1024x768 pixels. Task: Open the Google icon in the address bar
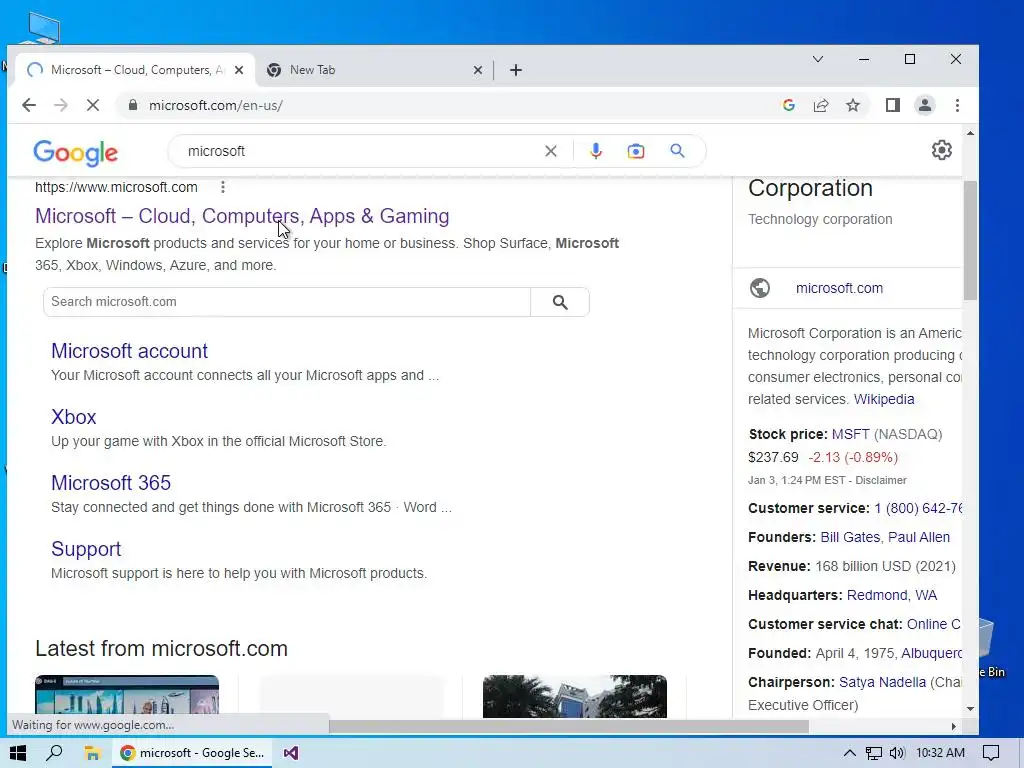coord(789,105)
